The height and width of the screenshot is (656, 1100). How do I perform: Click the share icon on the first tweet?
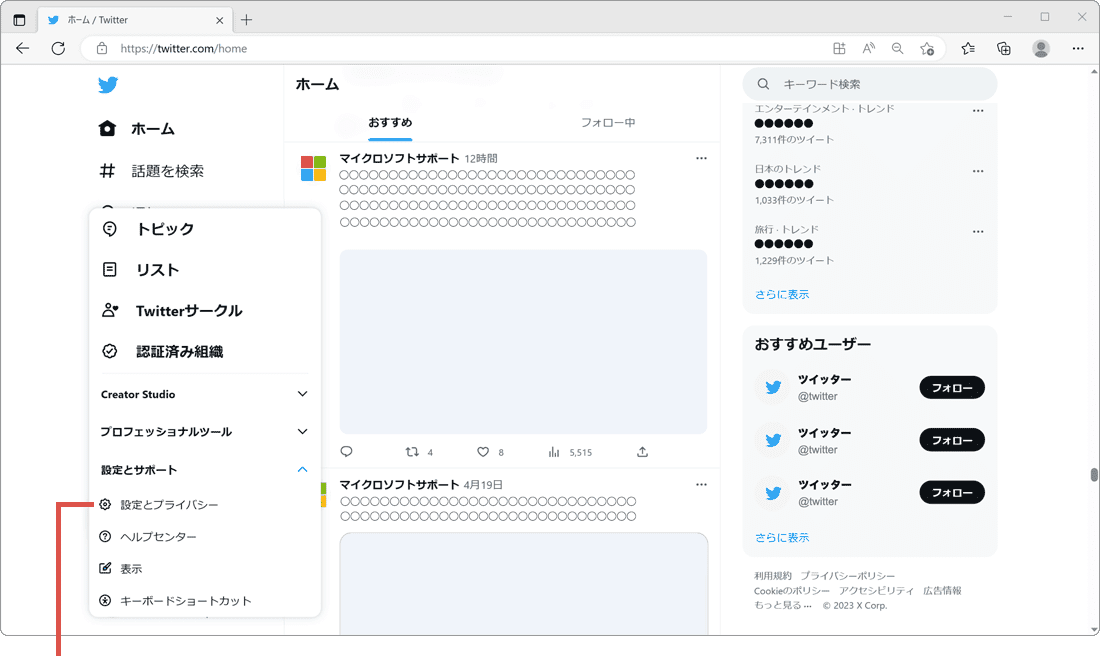click(x=641, y=452)
